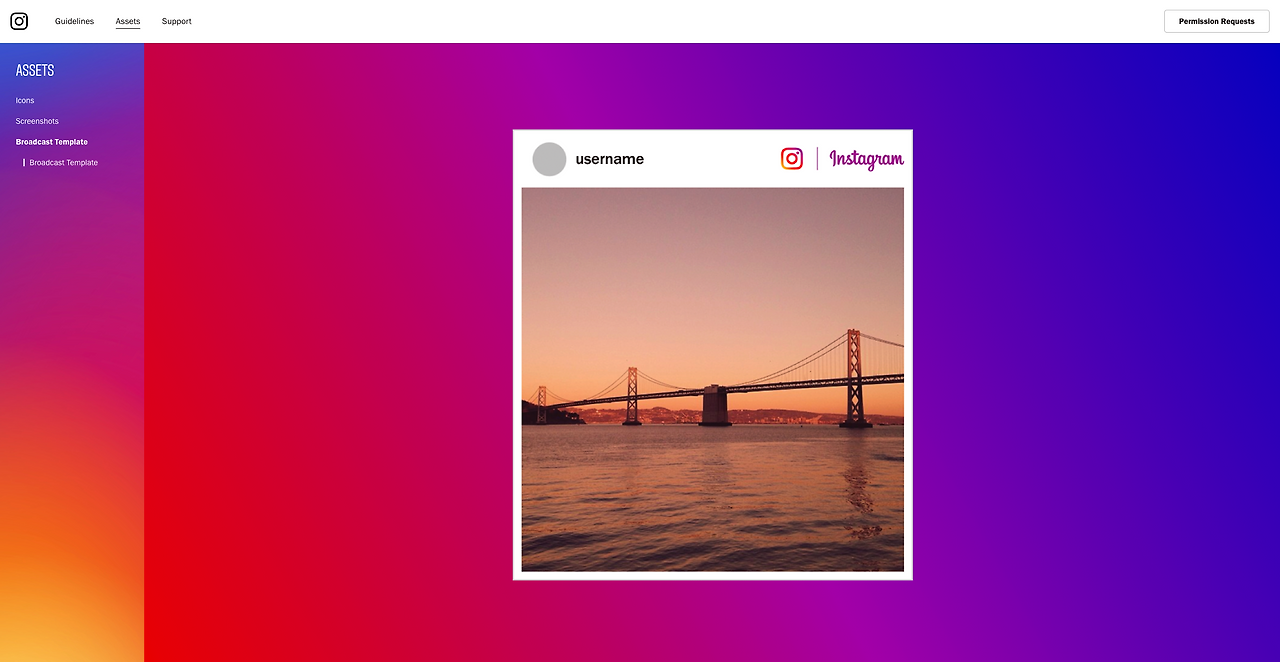The image size is (1280, 662).
Task: Click the ASSETS sidebar title
Action: [x=35, y=70]
